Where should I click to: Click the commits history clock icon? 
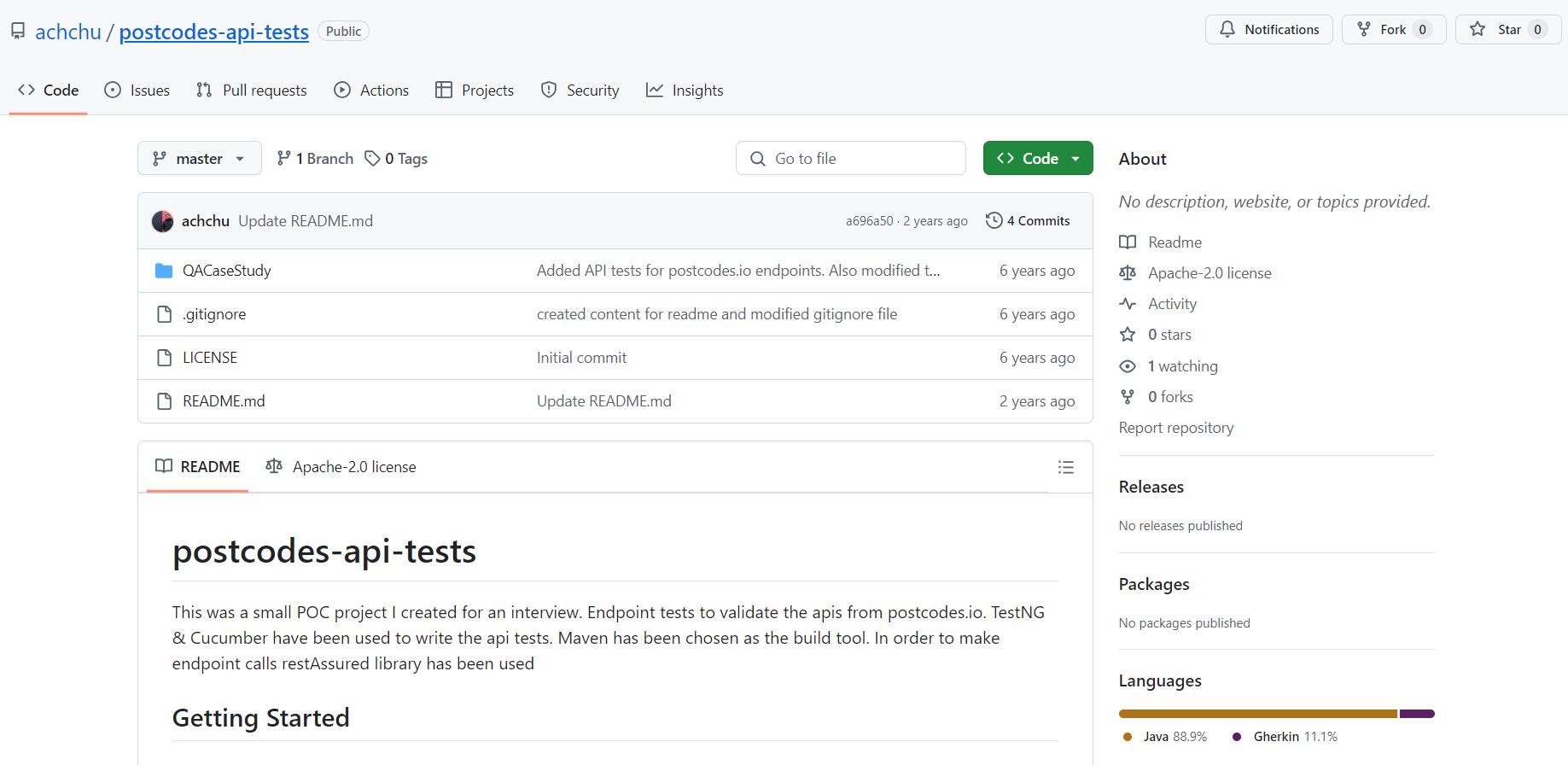994,221
